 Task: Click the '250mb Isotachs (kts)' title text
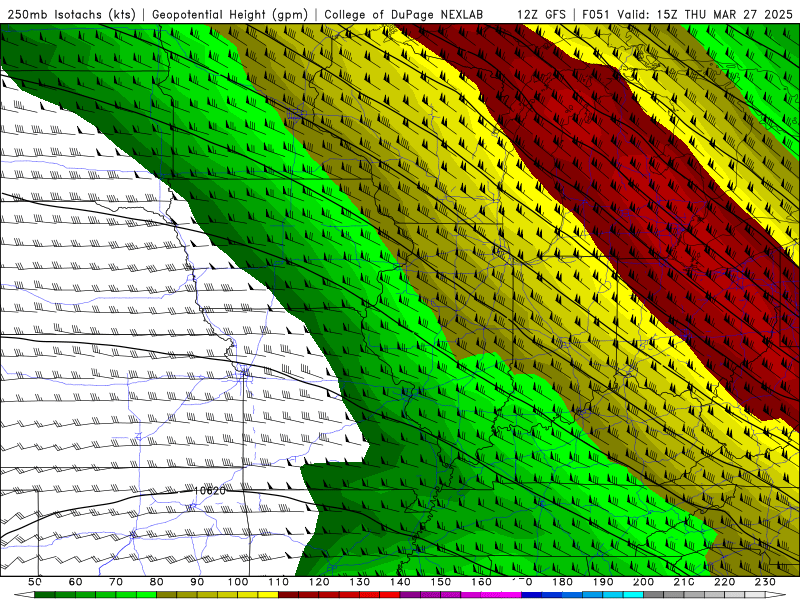click(72, 14)
